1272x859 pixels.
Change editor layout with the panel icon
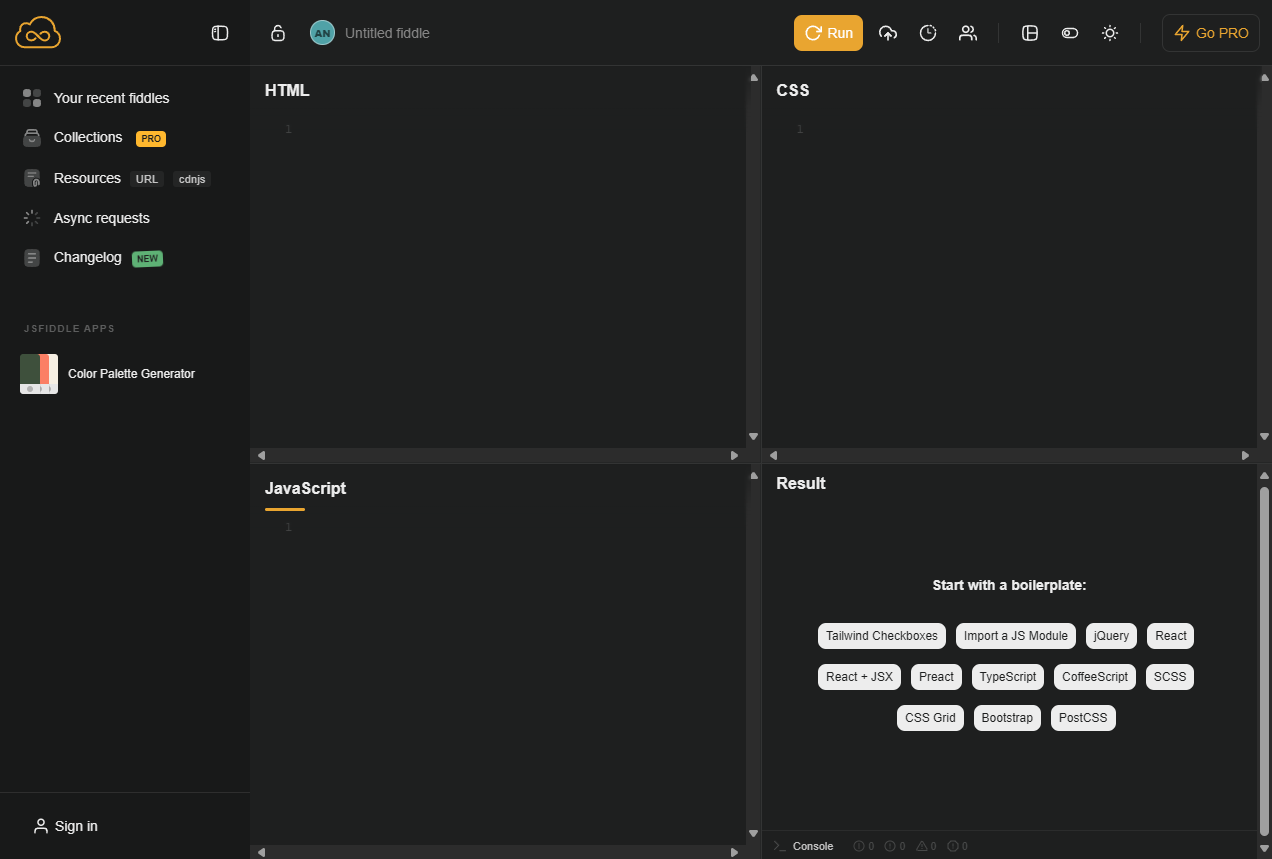click(1030, 33)
